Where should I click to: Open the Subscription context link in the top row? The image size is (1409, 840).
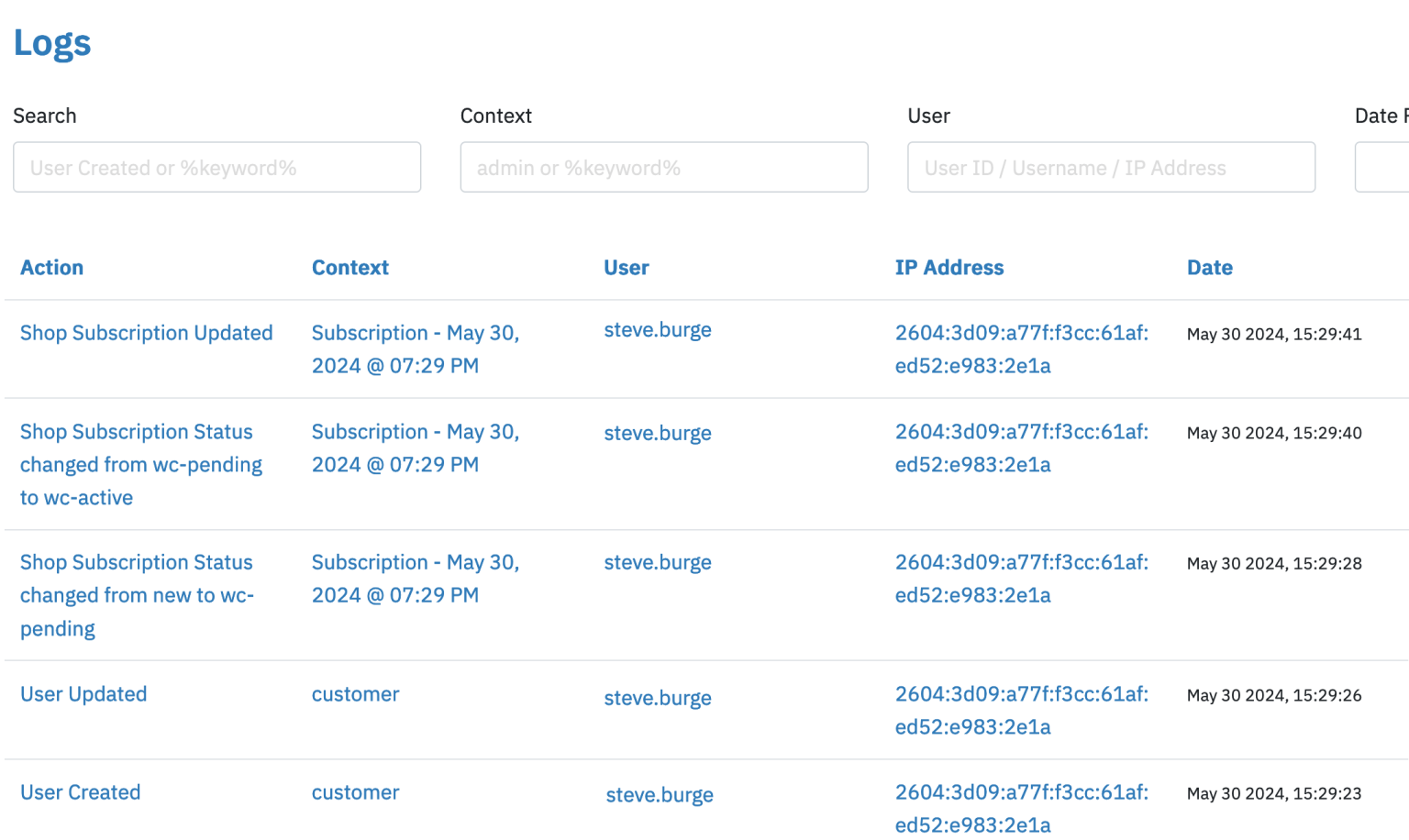tap(416, 348)
